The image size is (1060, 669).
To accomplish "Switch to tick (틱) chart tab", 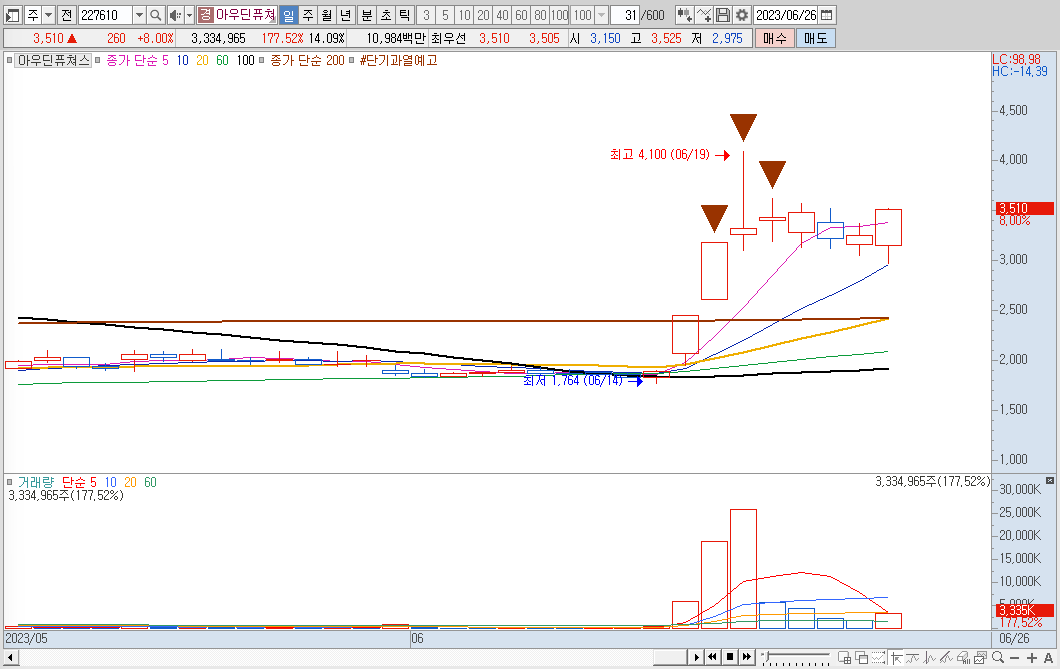I will [x=404, y=15].
